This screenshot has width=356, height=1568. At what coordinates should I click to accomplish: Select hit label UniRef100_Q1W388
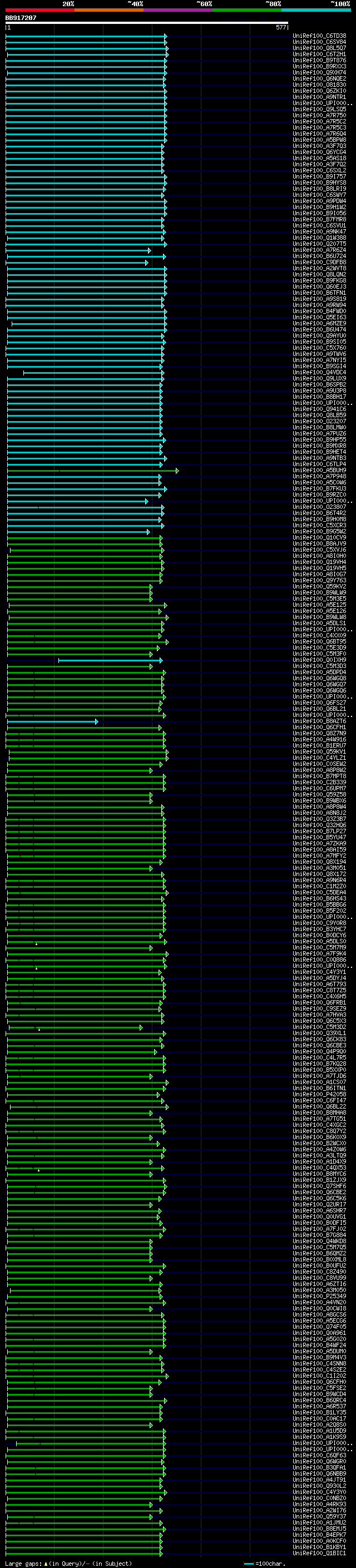coord(319,238)
